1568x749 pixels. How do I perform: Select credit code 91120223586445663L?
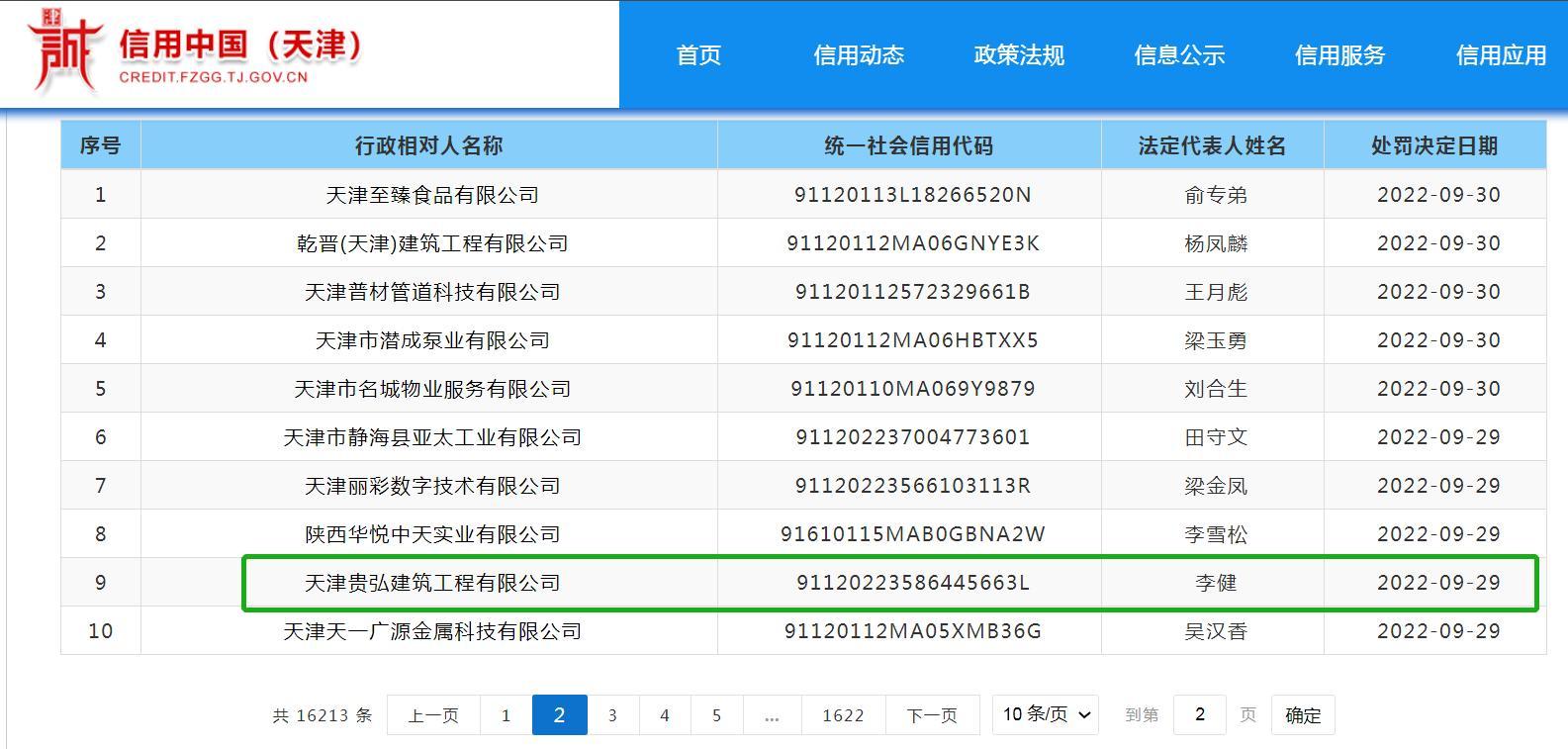(x=912, y=583)
